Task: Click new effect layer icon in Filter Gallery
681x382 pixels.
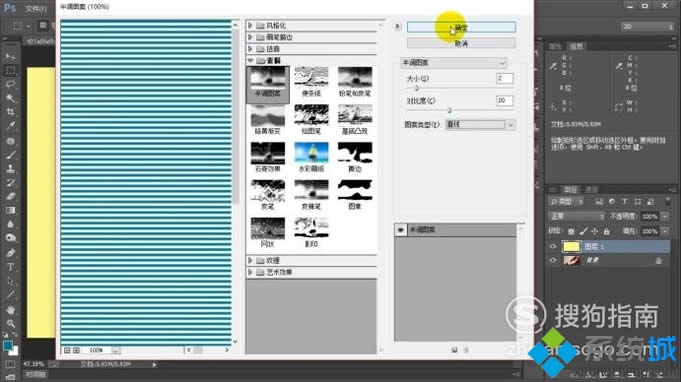Action: pos(454,349)
